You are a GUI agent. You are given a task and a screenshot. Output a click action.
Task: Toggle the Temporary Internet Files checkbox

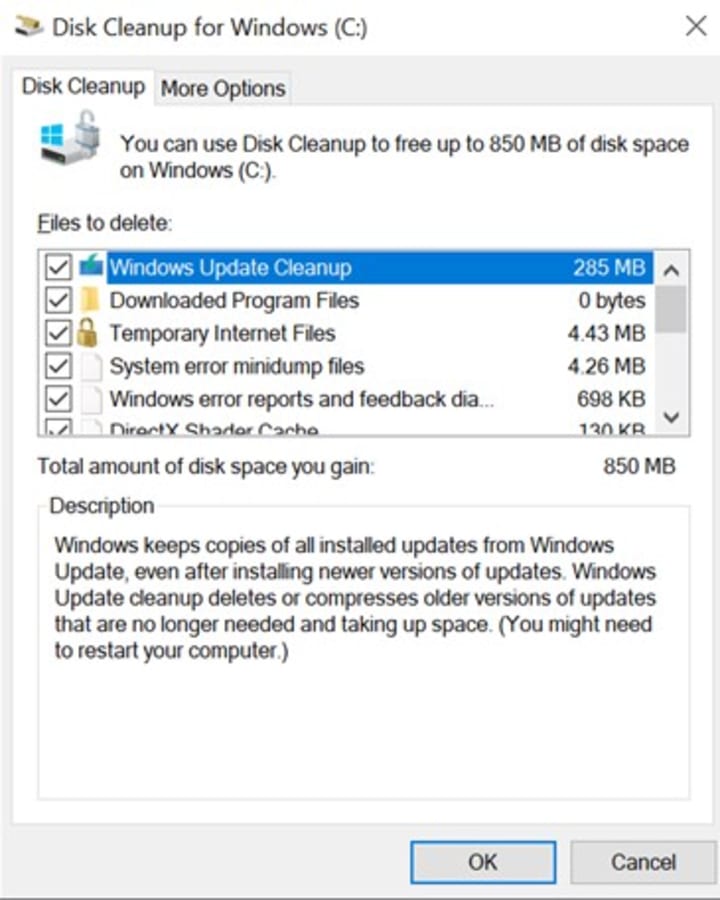[58, 333]
